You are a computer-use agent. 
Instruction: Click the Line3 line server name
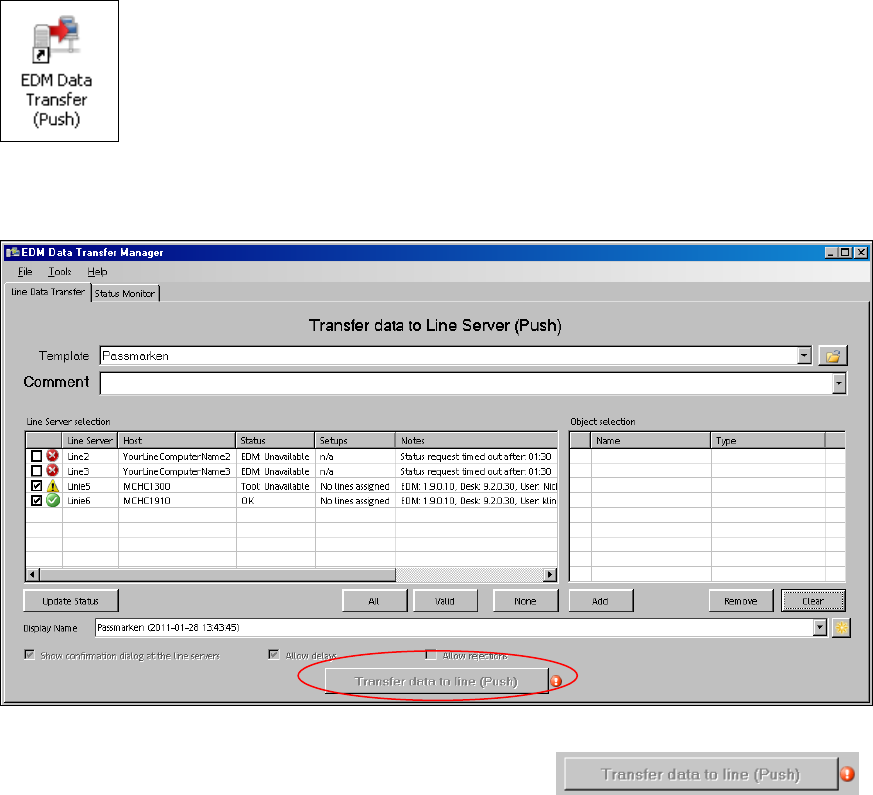(x=78, y=471)
